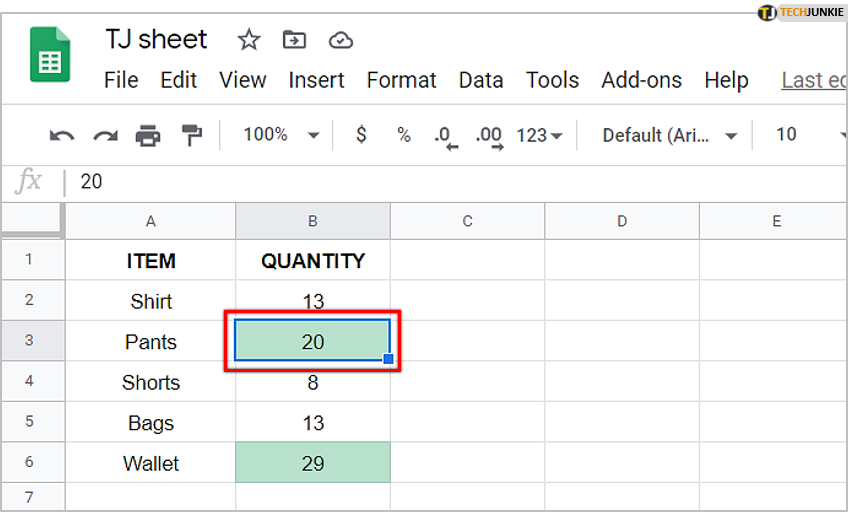The height and width of the screenshot is (512, 852).
Task: Click the decrease decimal places button
Action: [446, 136]
